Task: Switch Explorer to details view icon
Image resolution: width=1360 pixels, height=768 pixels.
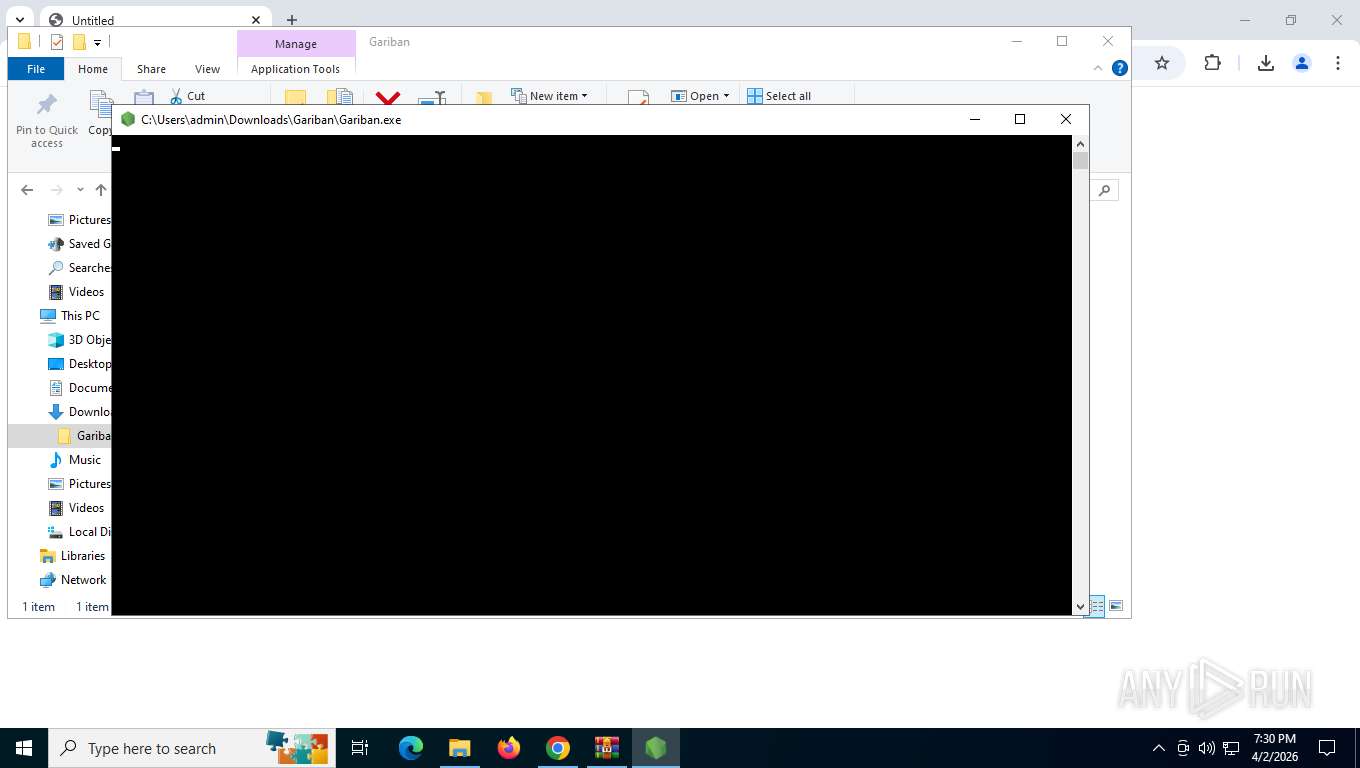Action: click(1097, 606)
